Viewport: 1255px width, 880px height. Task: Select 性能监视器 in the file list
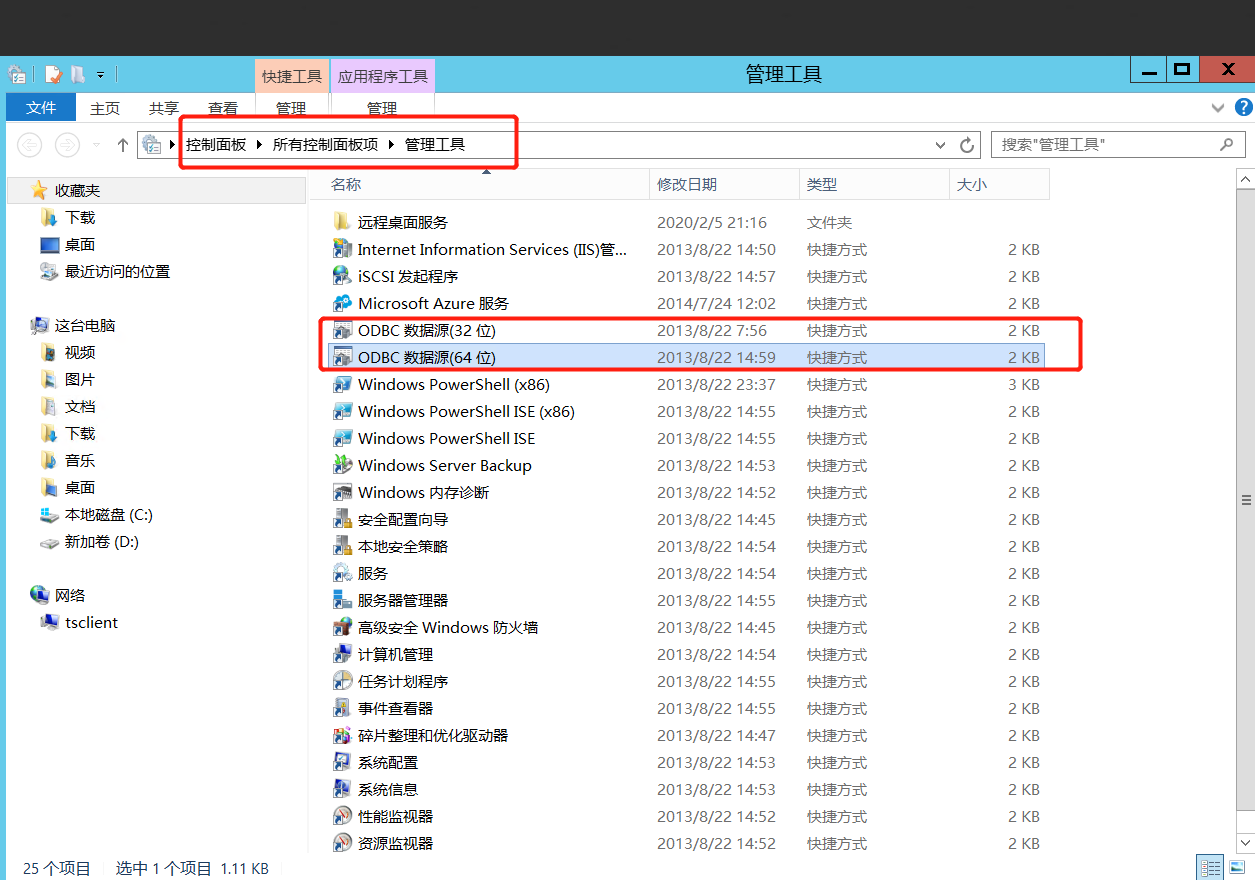pos(400,815)
